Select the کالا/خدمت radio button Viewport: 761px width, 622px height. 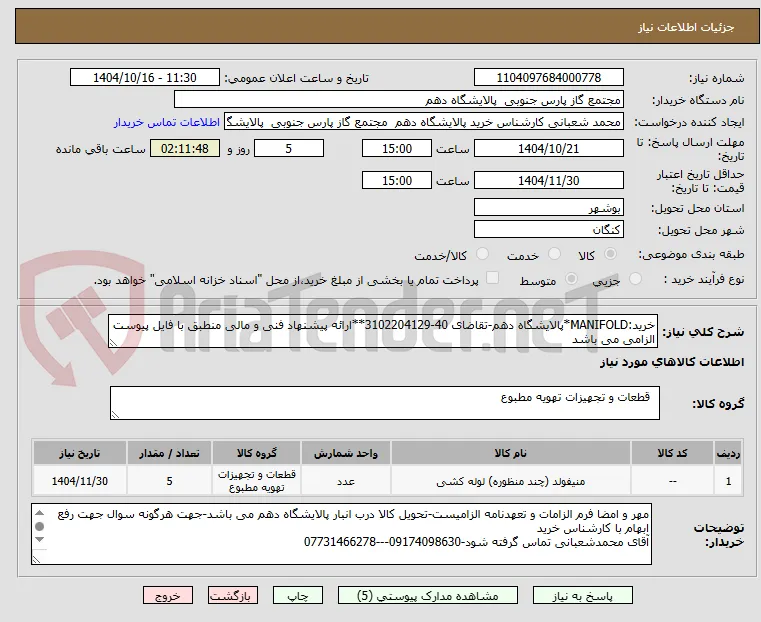pos(482,254)
